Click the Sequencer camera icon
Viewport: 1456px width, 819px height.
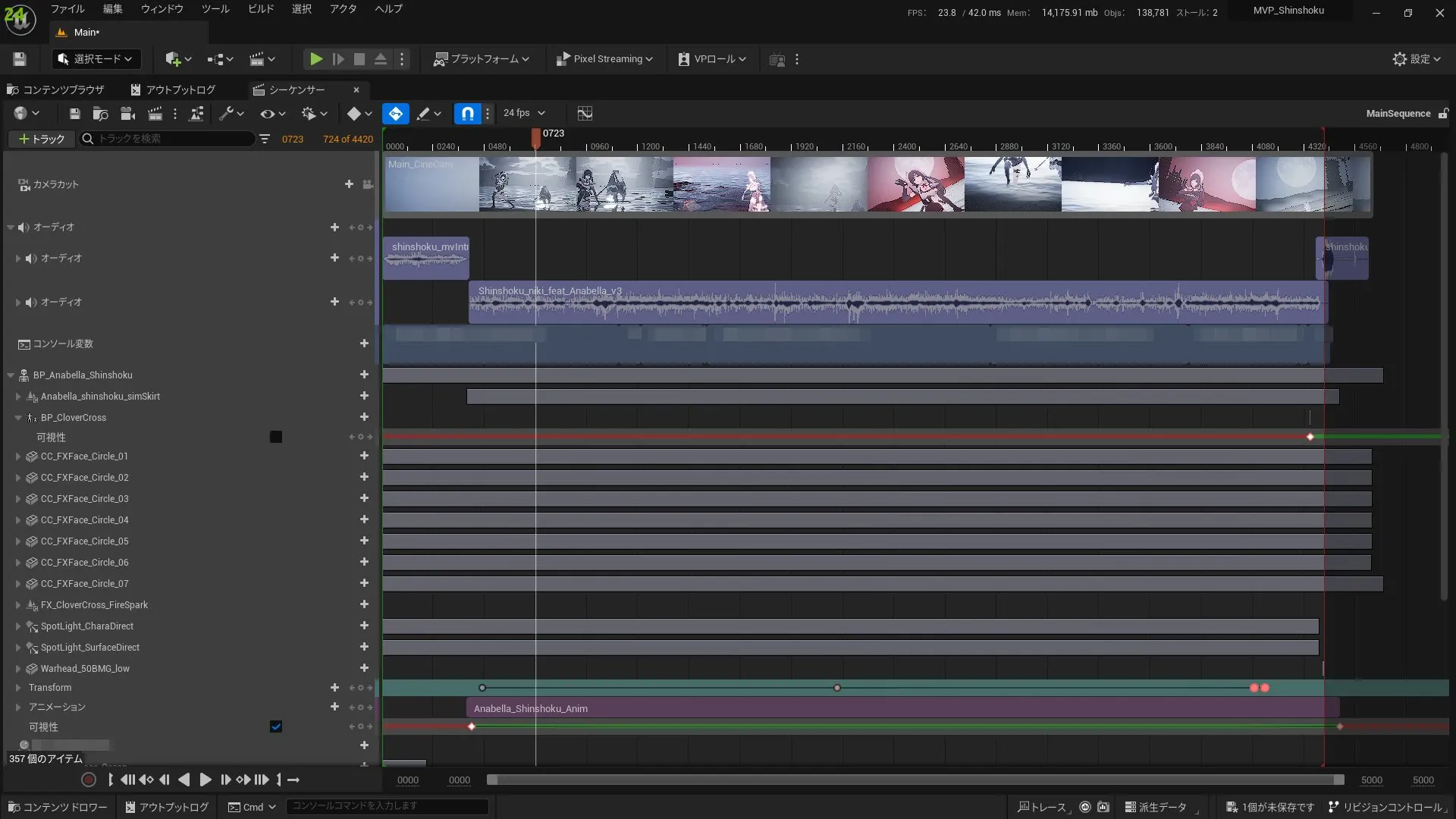tap(127, 114)
